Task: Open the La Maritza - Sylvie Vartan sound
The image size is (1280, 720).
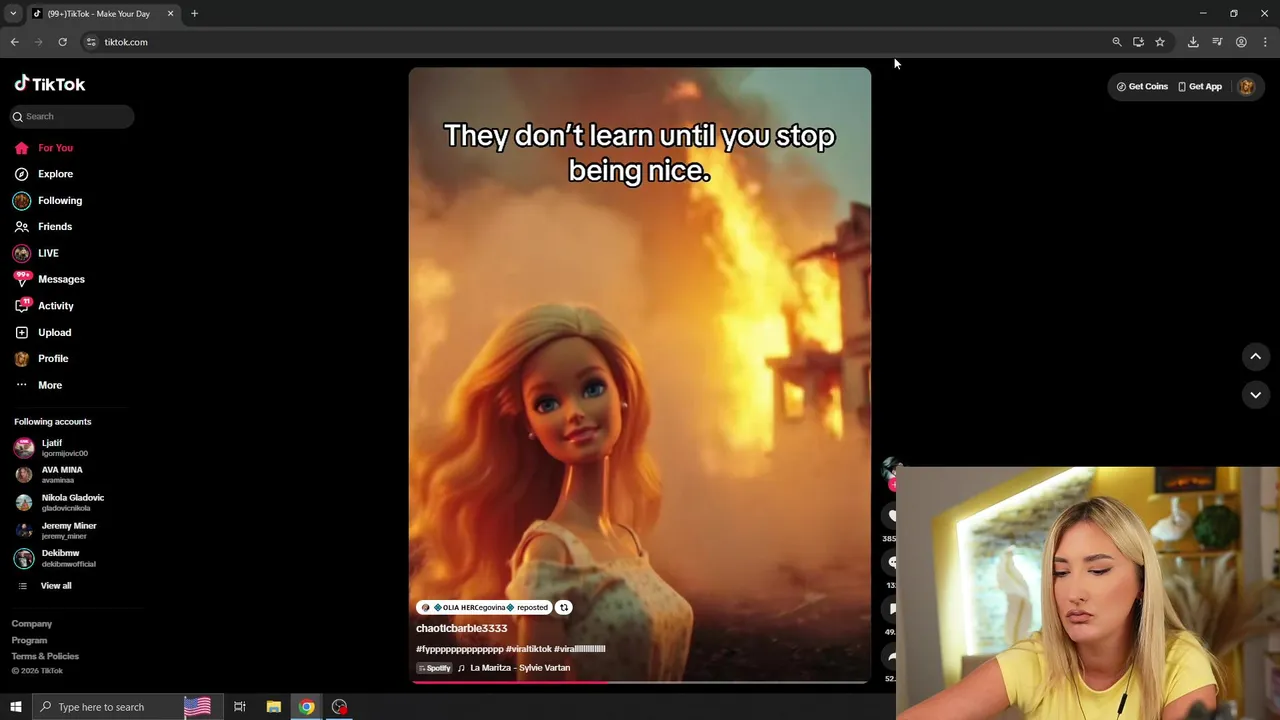Action: pyautogui.click(x=520, y=668)
